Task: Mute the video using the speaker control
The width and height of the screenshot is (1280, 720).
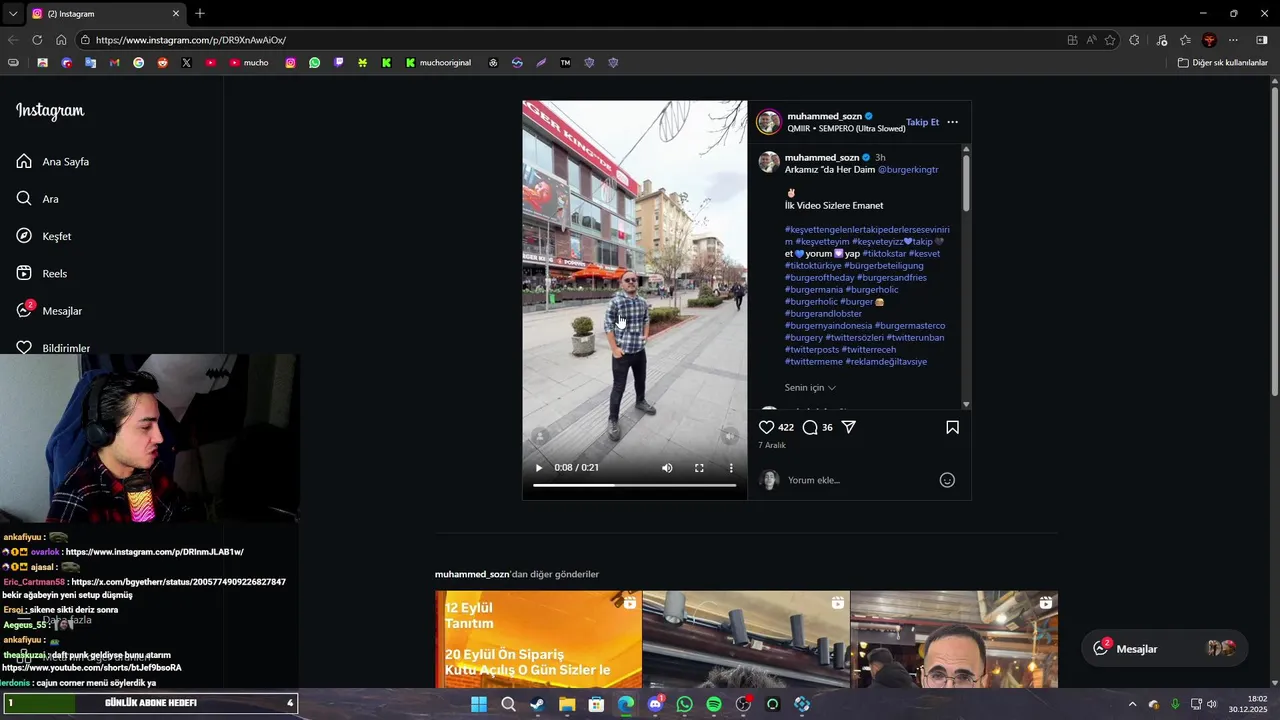Action: (667, 468)
